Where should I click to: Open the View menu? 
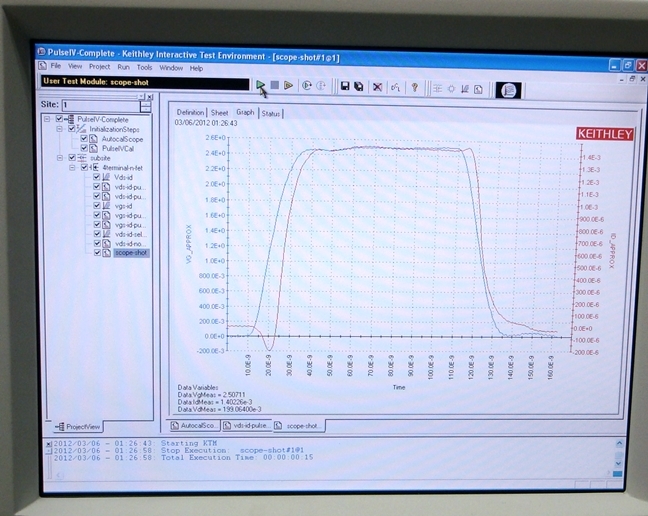tap(75, 66)
